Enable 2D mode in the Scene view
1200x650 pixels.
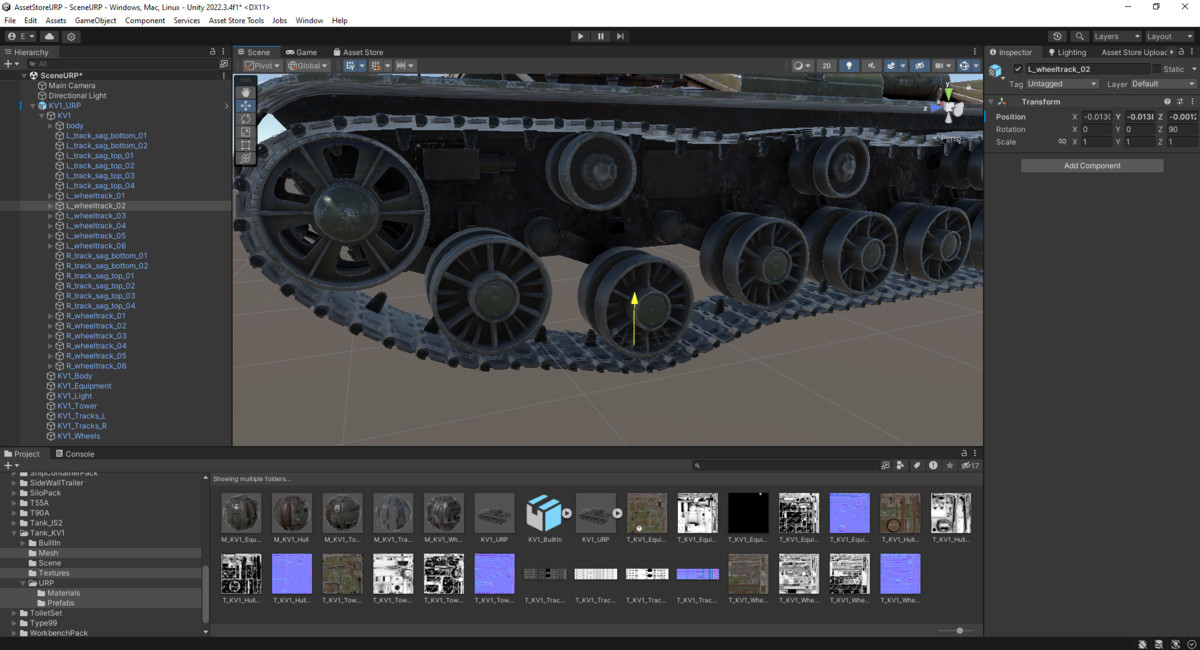pyautogui.click(x=826, y=65)
